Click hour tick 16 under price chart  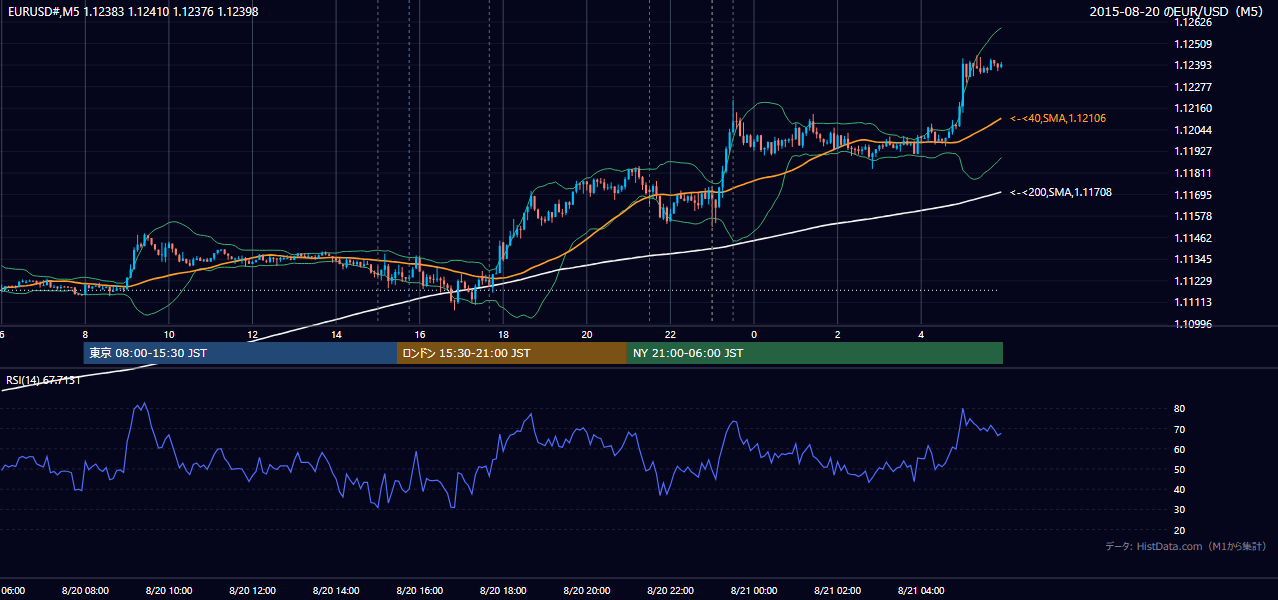point(419,334)
